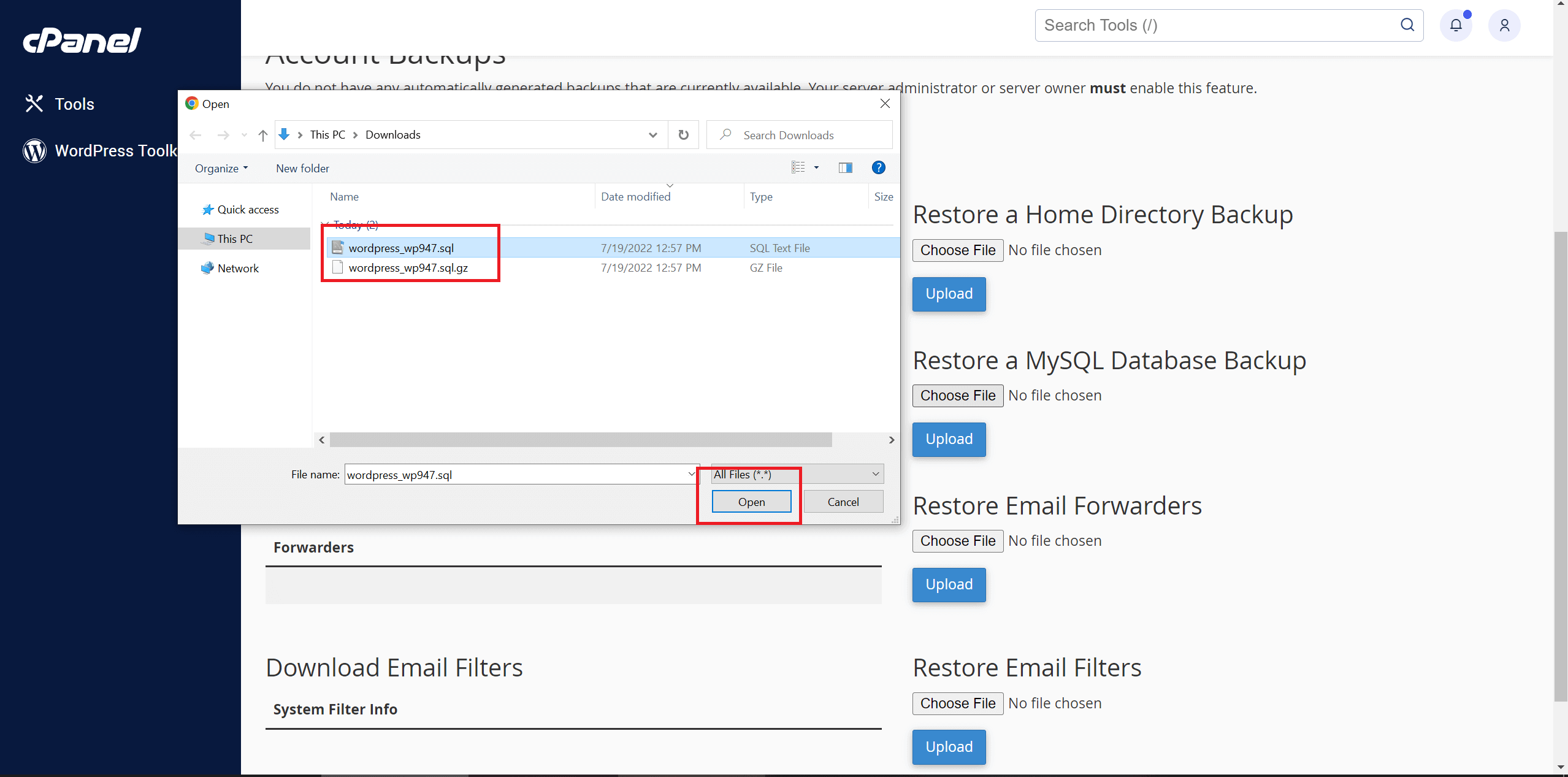
Task: Upload the Home Directory Backup
Action: pos(949,294)
